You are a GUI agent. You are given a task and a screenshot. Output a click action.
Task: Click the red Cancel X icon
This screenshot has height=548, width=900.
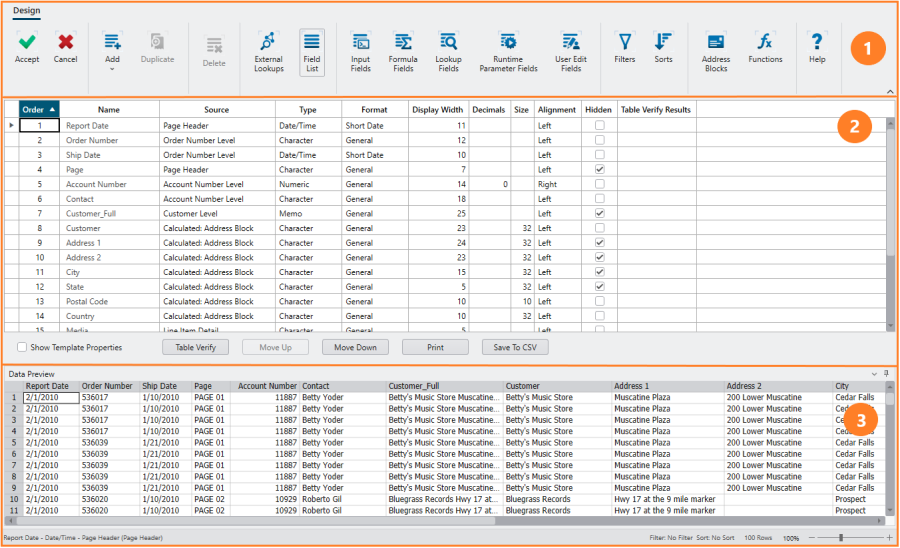tap(66, 43)
